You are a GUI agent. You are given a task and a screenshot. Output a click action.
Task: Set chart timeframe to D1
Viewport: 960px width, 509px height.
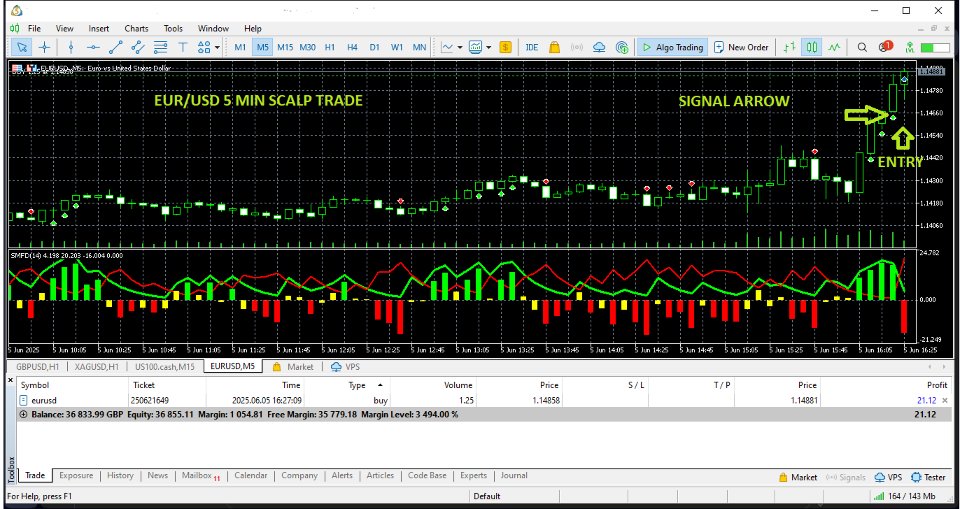click(375, 47)
